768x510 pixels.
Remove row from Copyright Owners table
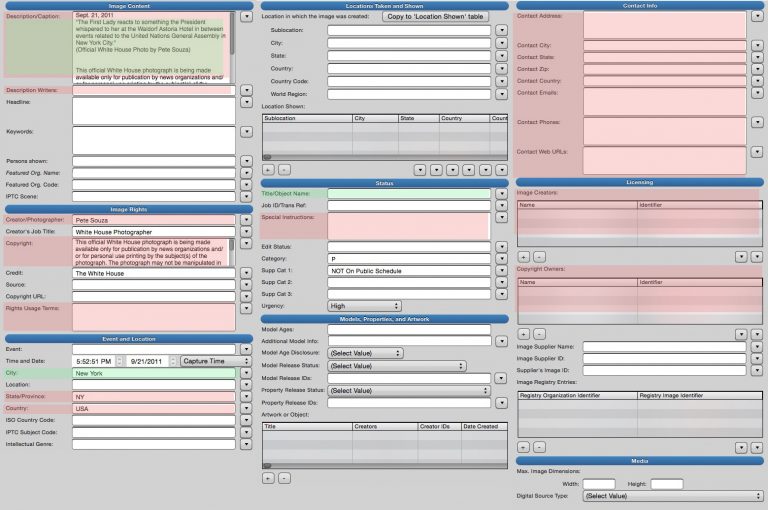[539, 333]
